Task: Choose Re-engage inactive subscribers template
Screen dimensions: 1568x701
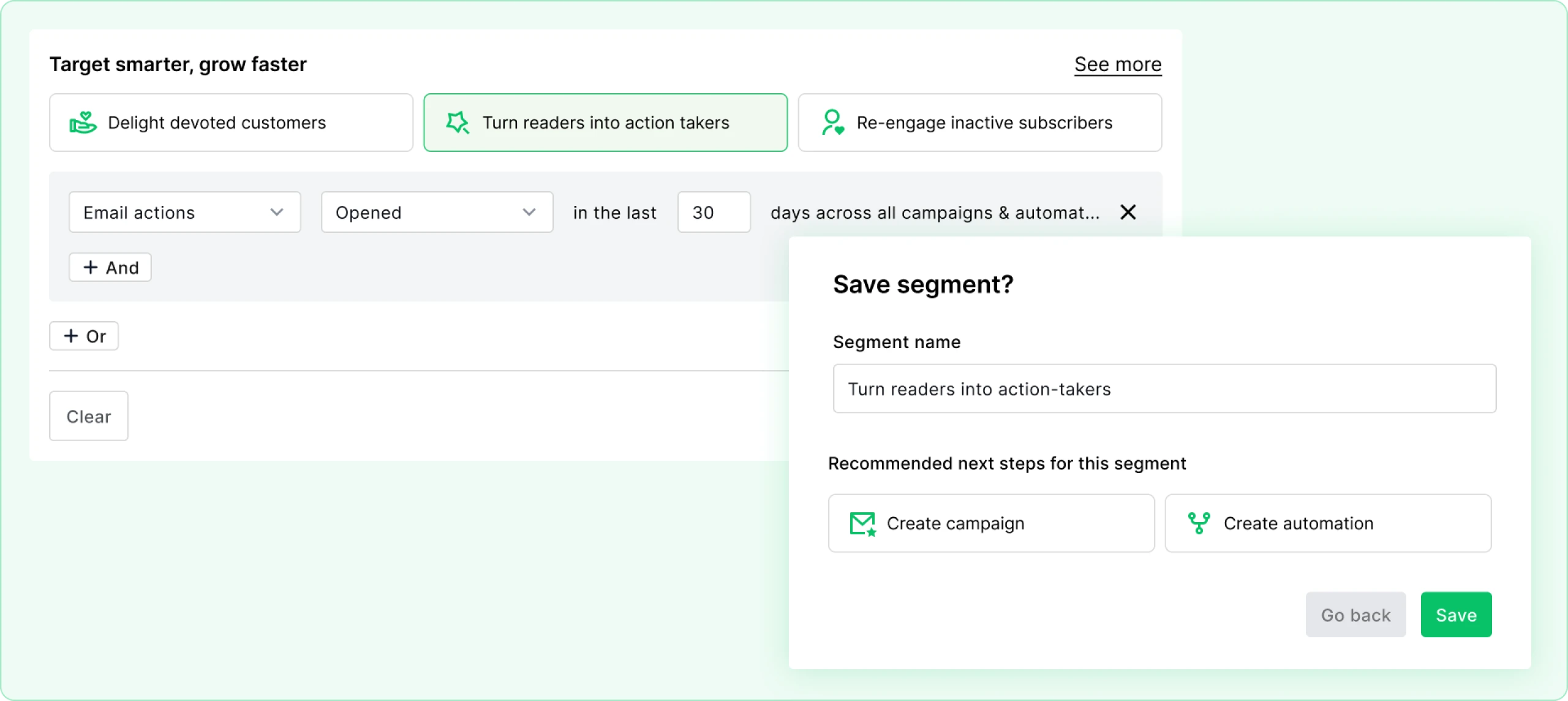Action: click(979, 123)
